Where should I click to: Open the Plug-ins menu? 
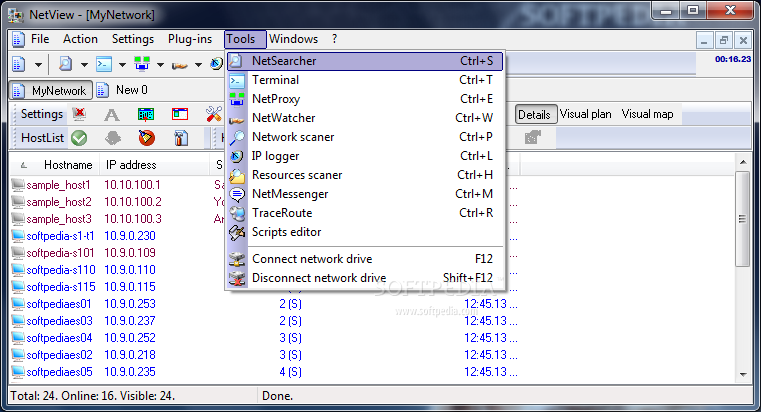pyautogui.click(x=190, y=39)
